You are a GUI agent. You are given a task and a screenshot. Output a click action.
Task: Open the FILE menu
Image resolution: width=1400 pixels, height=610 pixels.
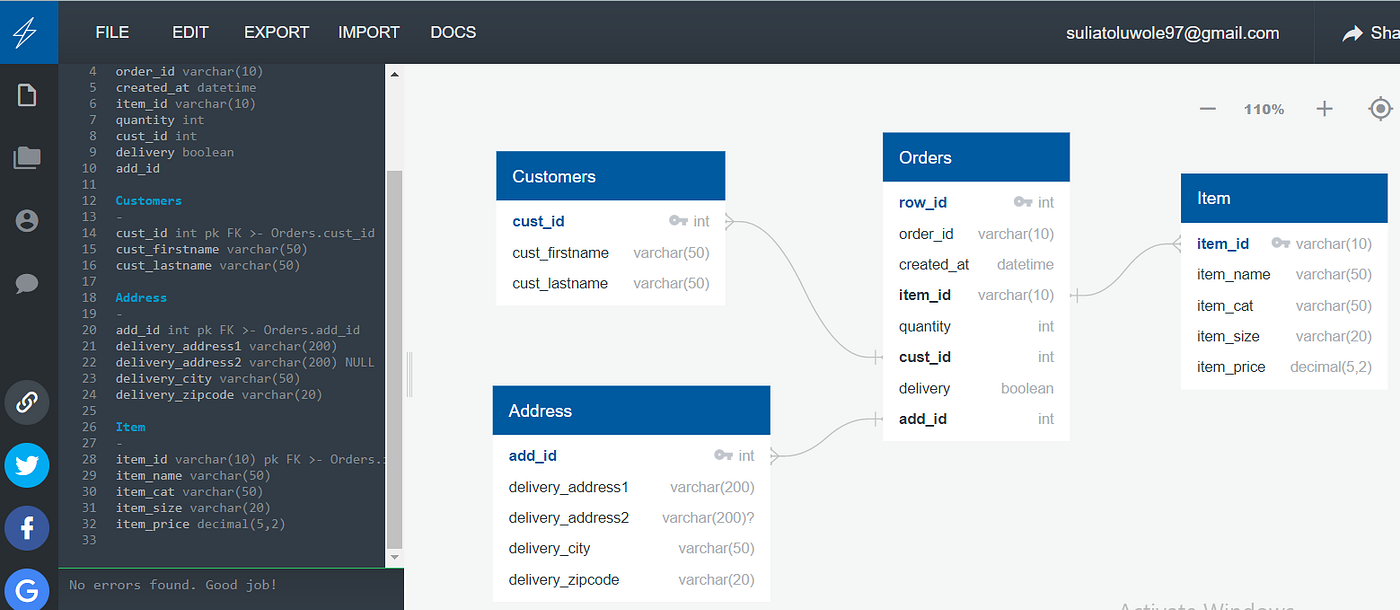coord(112,32)
